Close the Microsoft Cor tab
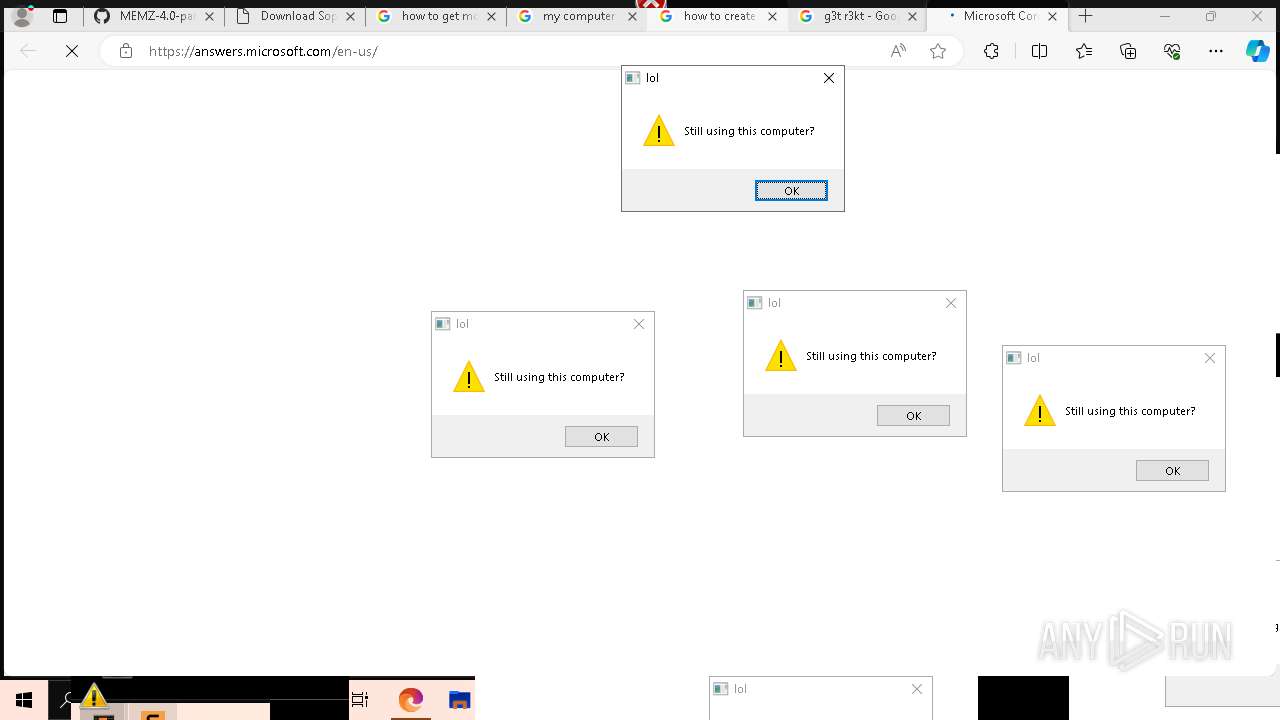This screenshot has width=1280, height=720. coord(1052,17)
